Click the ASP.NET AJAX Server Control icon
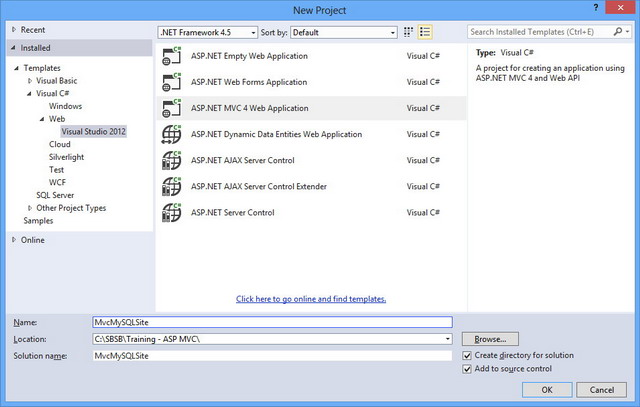This screenshot has width=640, height=407. 171,160
